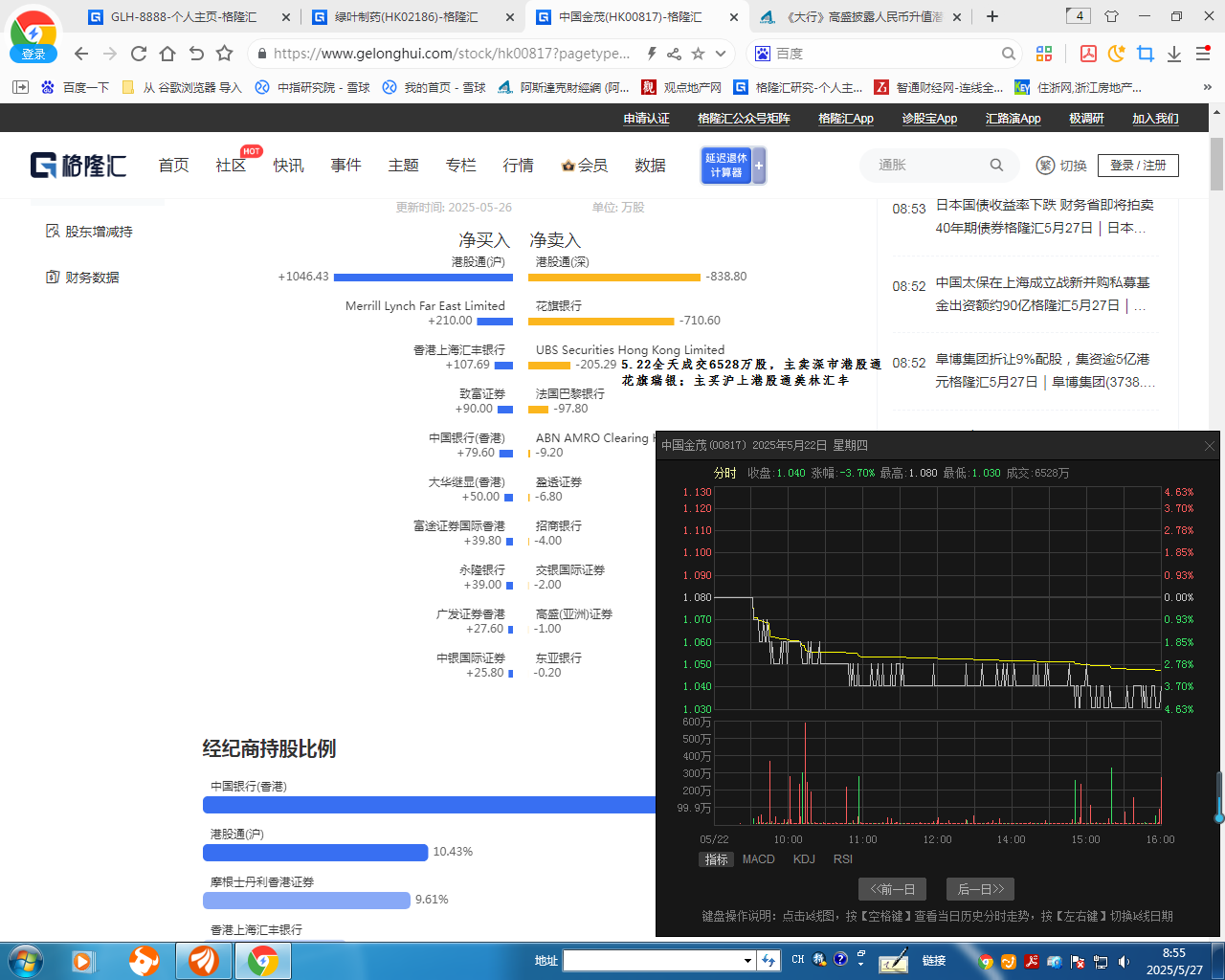This screenshot has height=980, width=1225.
Task: Select the MACD indicator tab
Action: point(759,859)
